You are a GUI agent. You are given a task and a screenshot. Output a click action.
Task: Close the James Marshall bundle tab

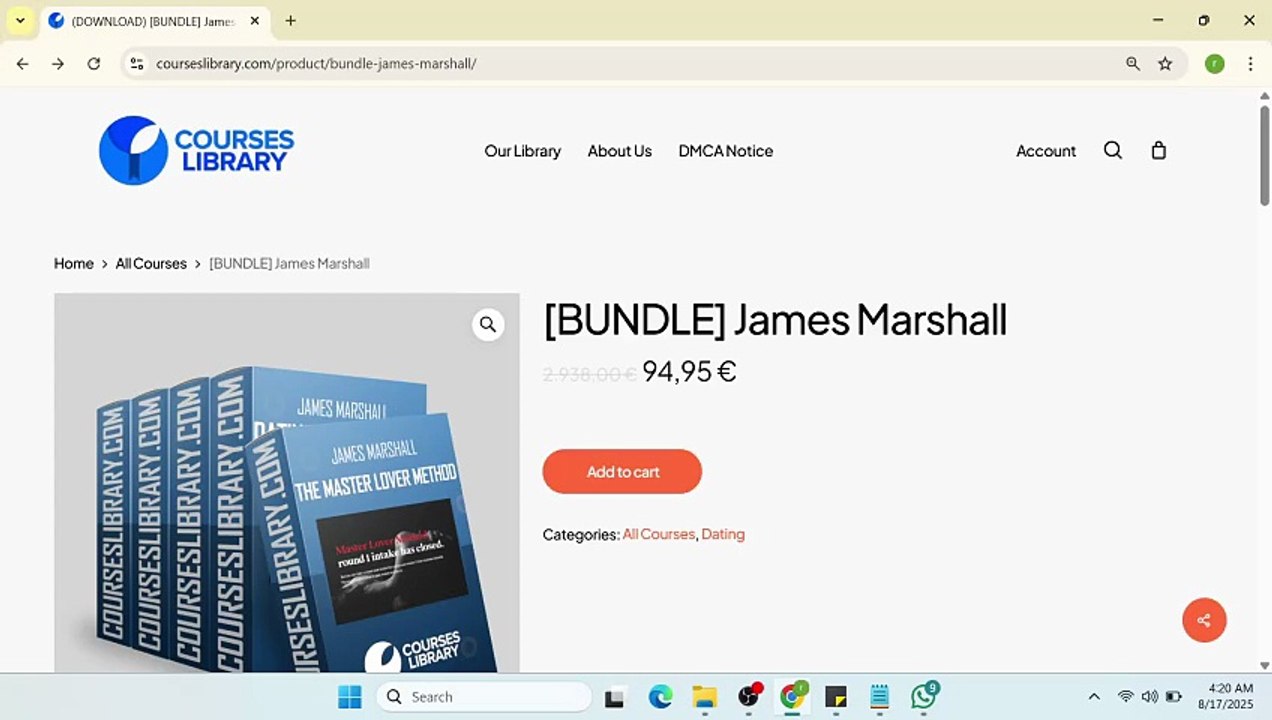coord(254,20)
